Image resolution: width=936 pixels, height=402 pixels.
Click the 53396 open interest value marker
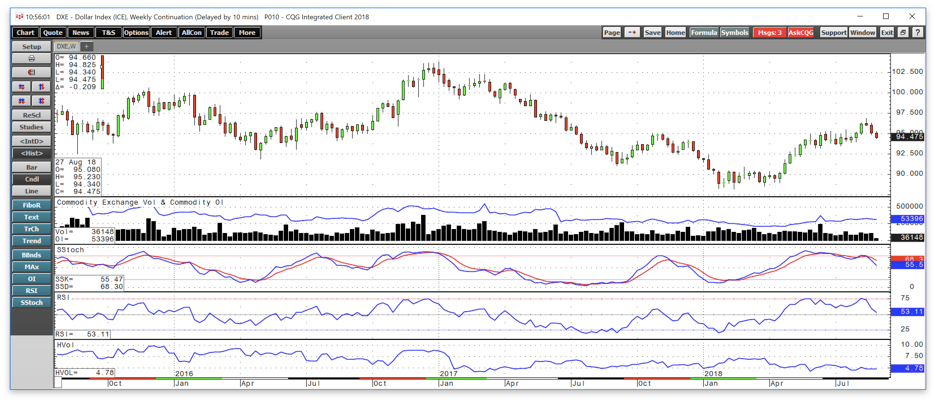pos(908,219)
